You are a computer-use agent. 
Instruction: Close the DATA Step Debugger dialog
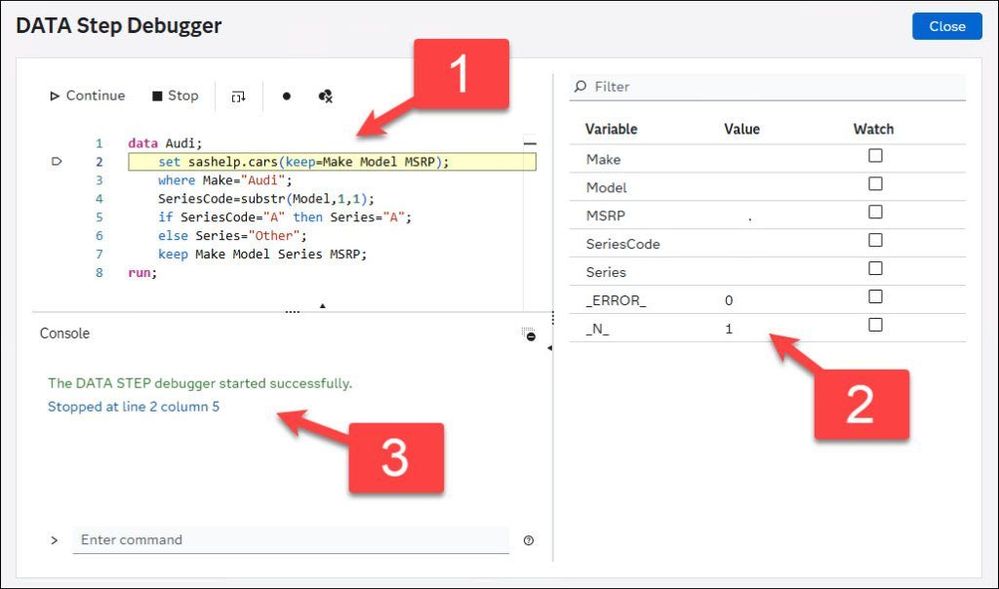(x=947, y=26)
